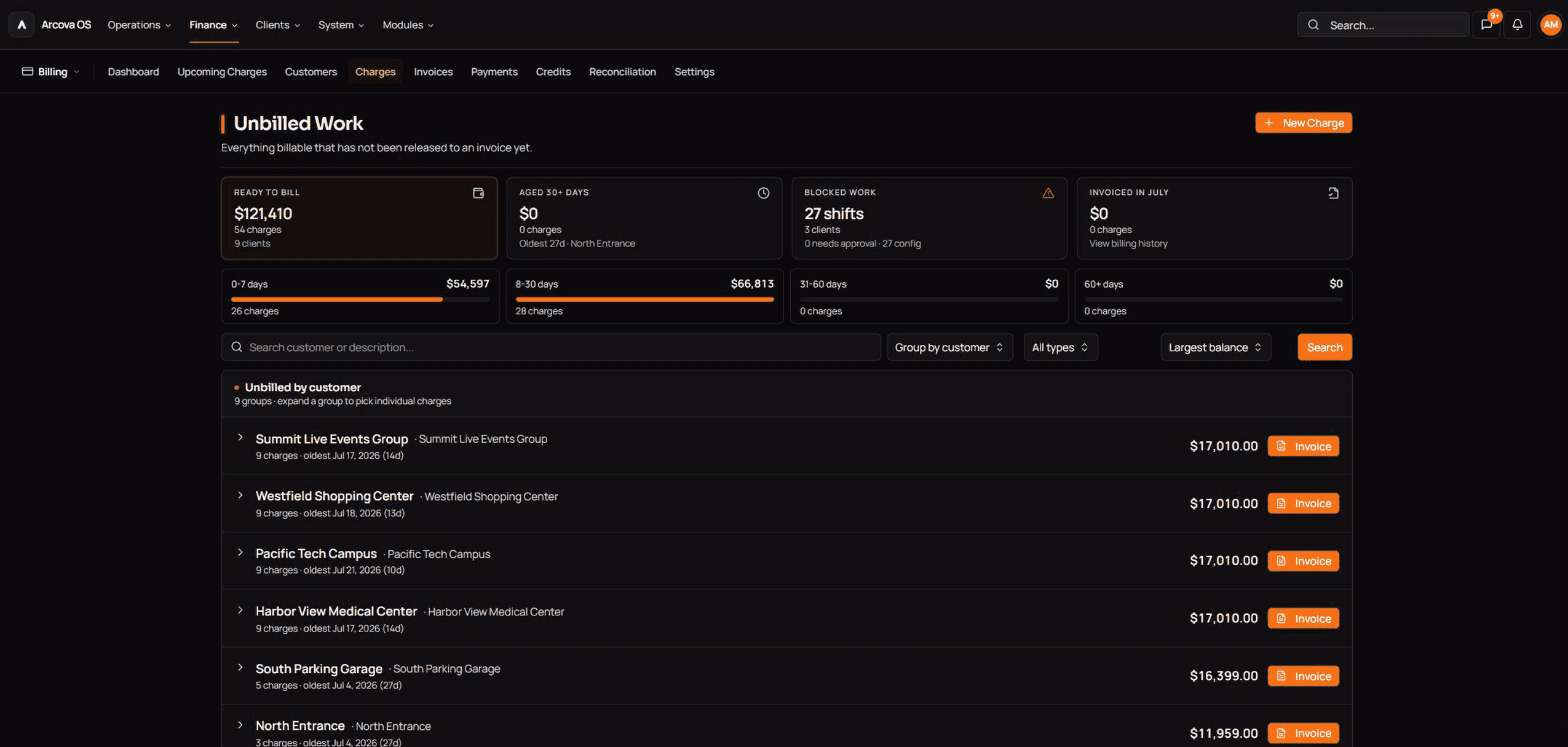Click the Unbilled by customer heading
The width and height of the screenshot is (1568, 747).
point(303,387)
